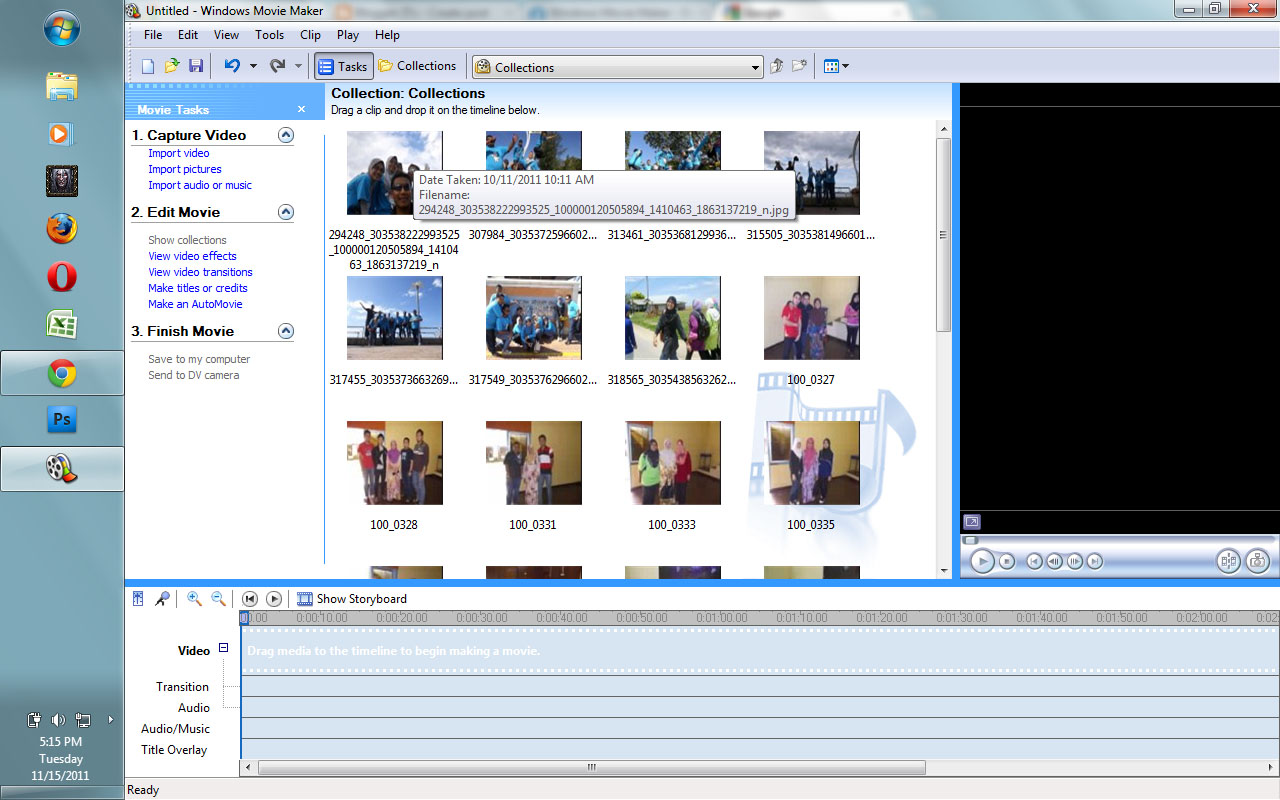The width and height of the screenshot is (1280, 800).
Task: Step to the next frame
Action: 1075,561
